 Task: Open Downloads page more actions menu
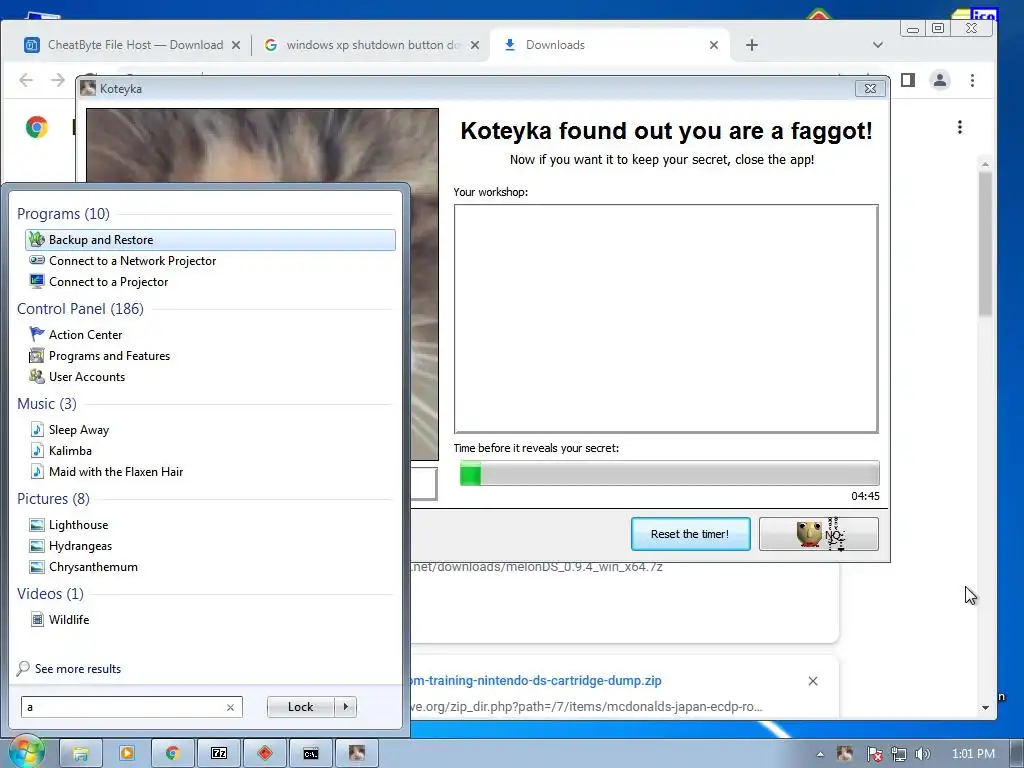(x=959, y=127)
